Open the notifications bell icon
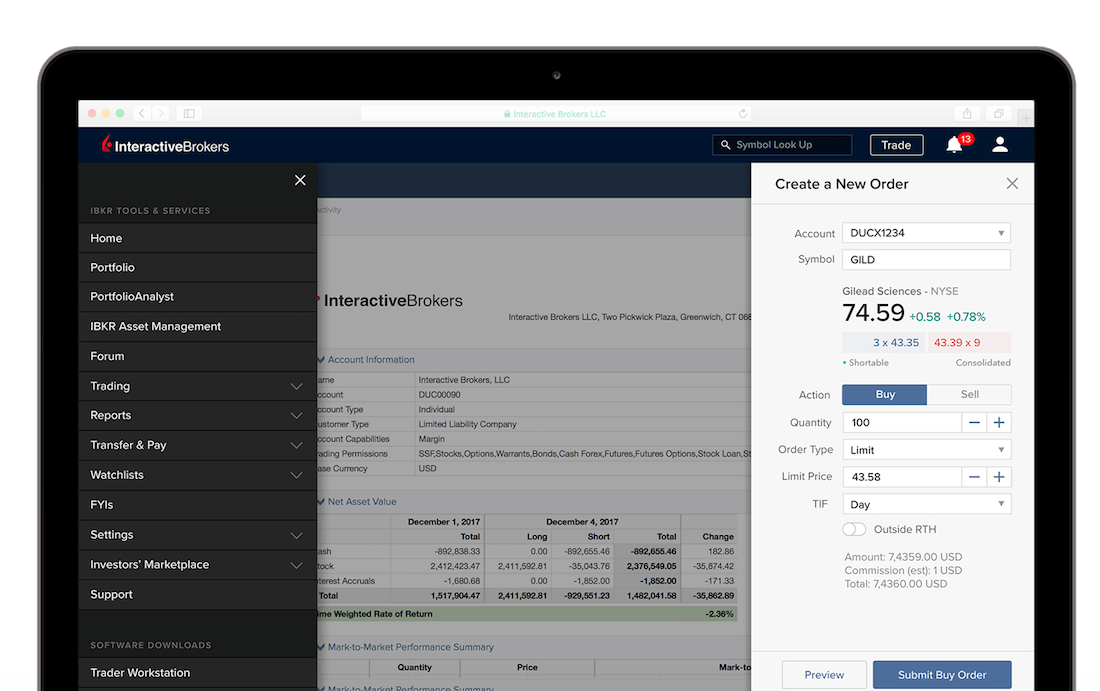Screen dimensions: 1100x691 click(954, 145)
